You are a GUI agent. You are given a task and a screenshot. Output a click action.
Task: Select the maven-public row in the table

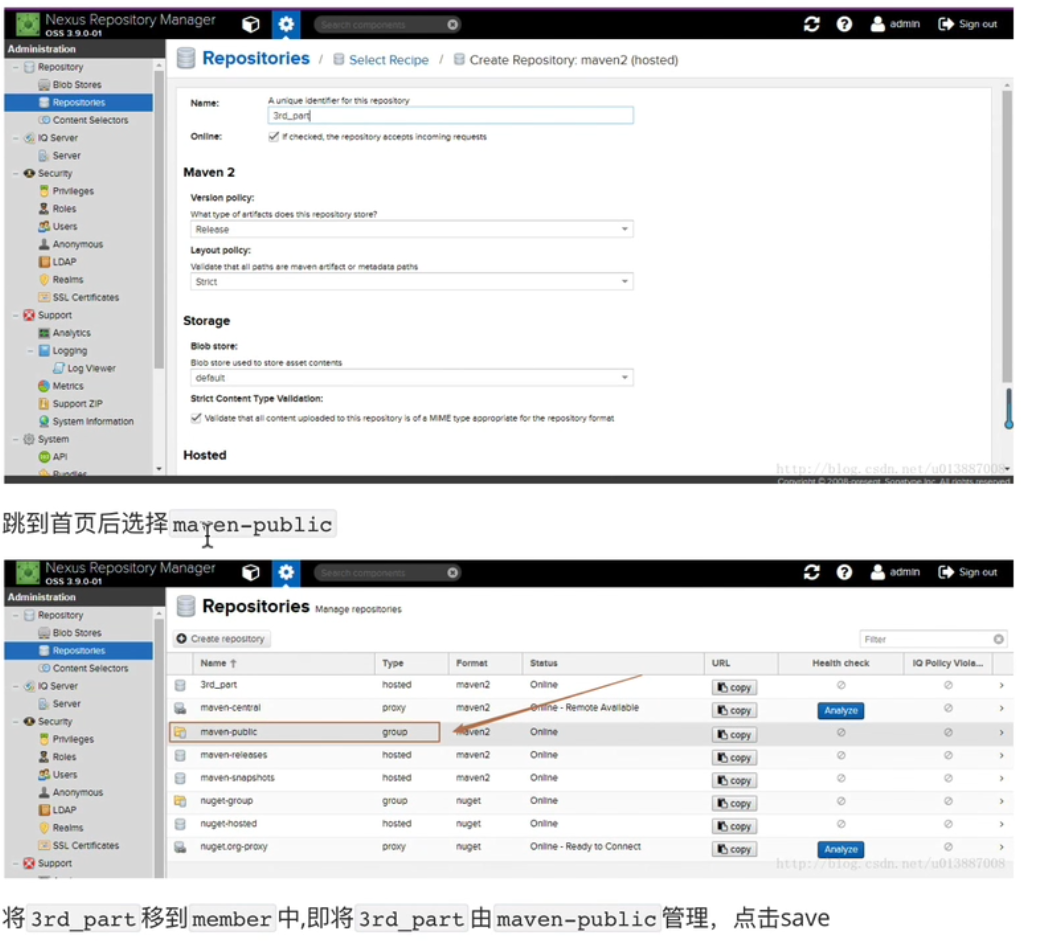(x=589, y=732)
